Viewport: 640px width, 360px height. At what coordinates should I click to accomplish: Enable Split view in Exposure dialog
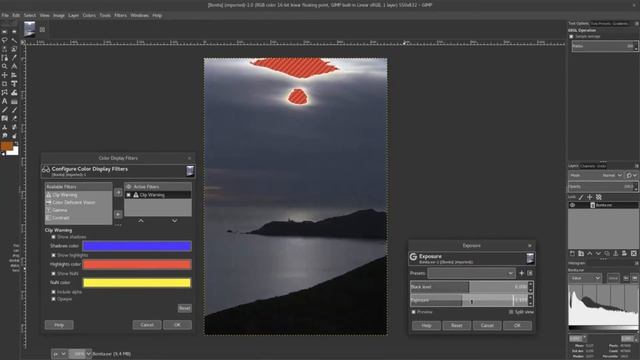(x=511, y=312)
